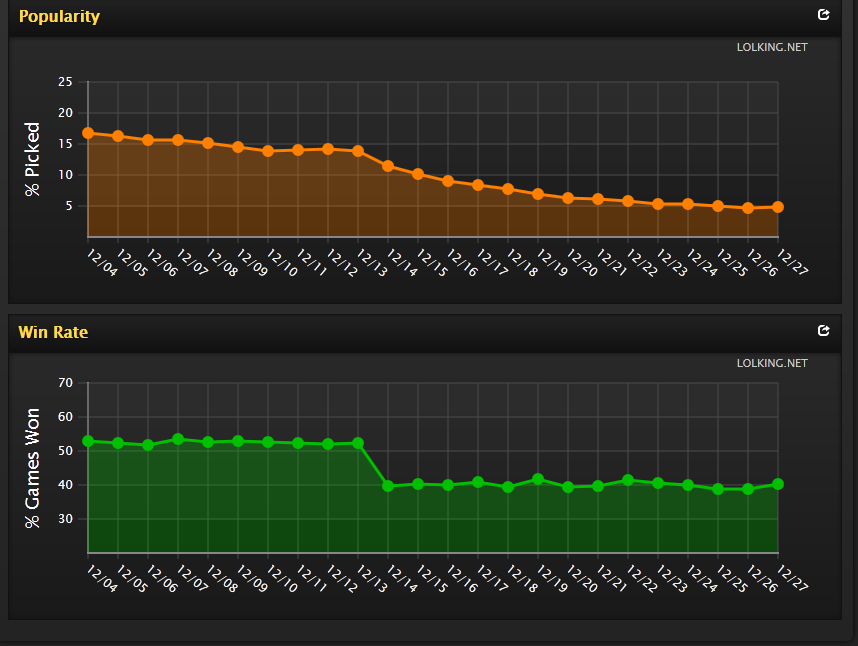
Task: Click the LOLKING.NET link in the Popularity chart
Action: click(x=772, y=47)
